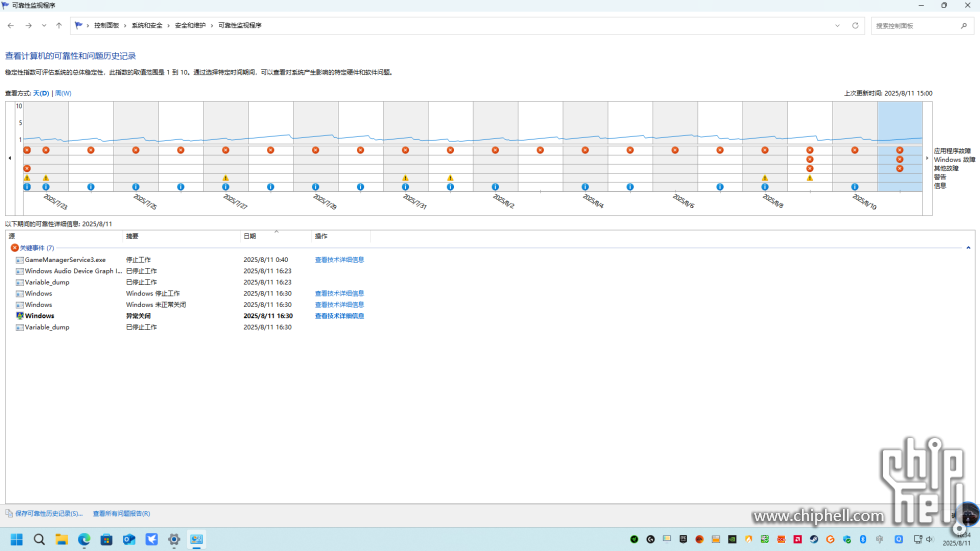The height and width of the screenshot is (551, 980).
Task: Click the 关键事件 (7) group heading
Action: [x=37, y=248]
